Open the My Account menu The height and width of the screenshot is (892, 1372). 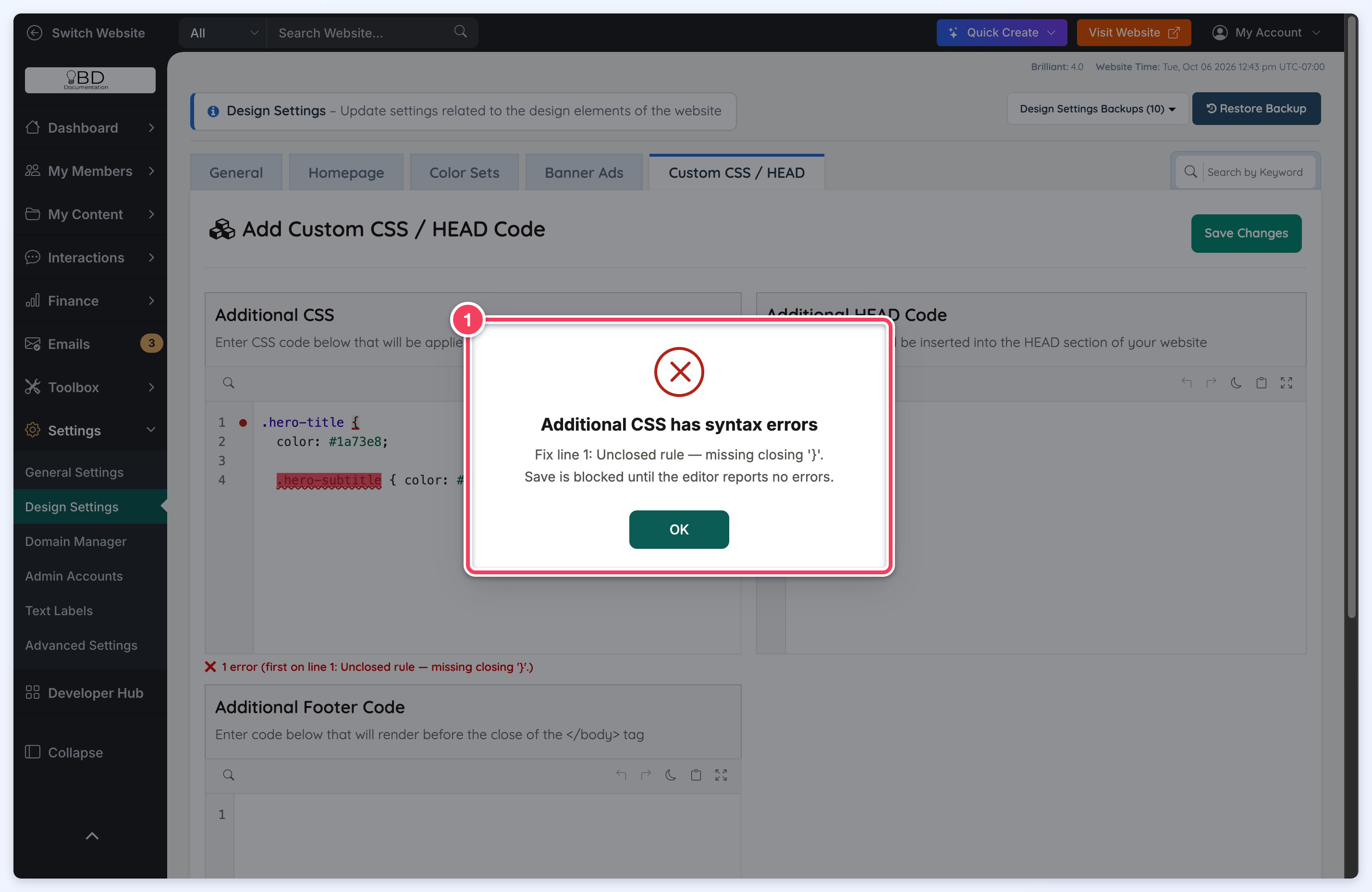click(x=1266, y=32)
